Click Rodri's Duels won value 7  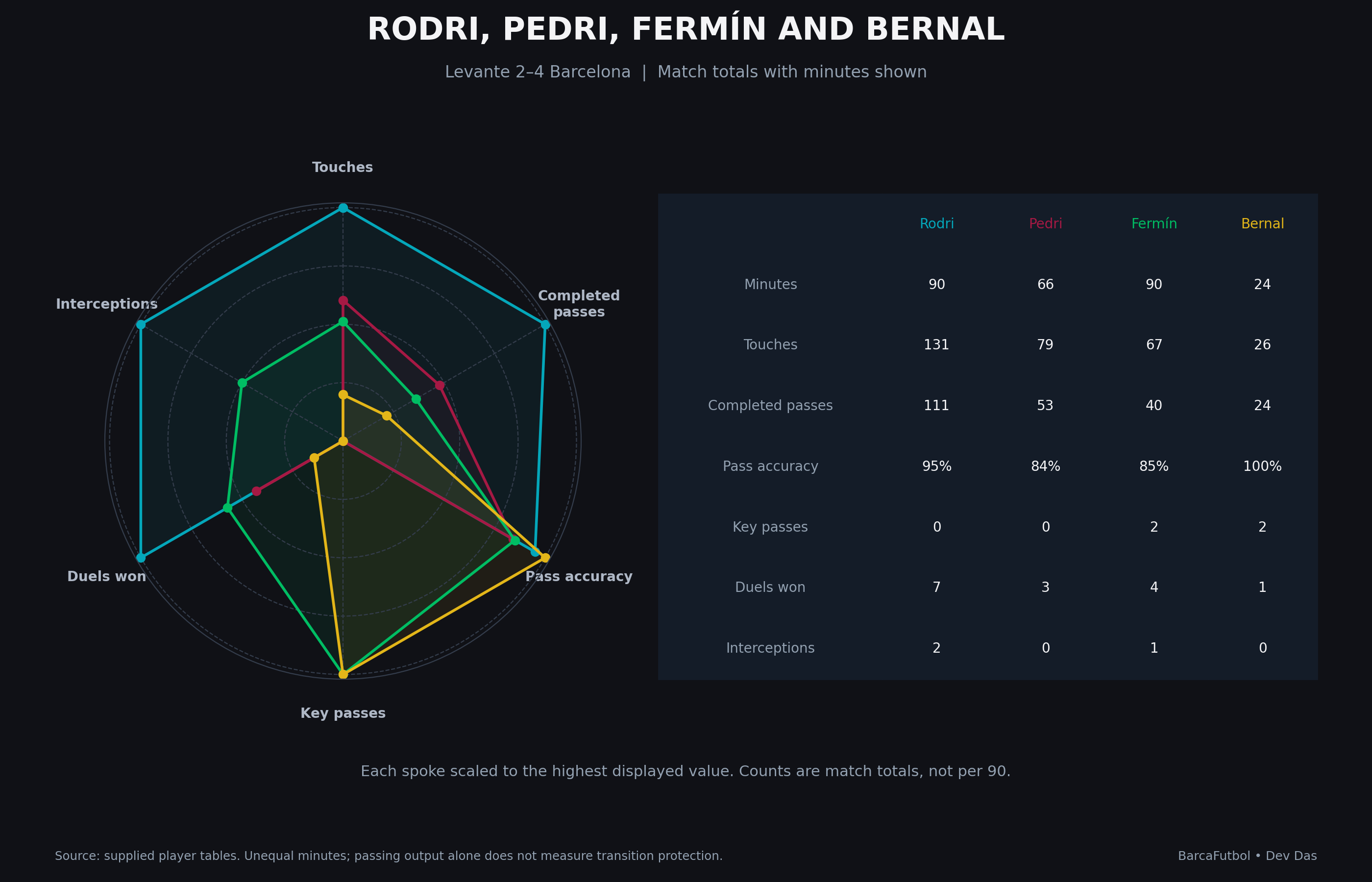pyautogui.click(x=937, y=588)
